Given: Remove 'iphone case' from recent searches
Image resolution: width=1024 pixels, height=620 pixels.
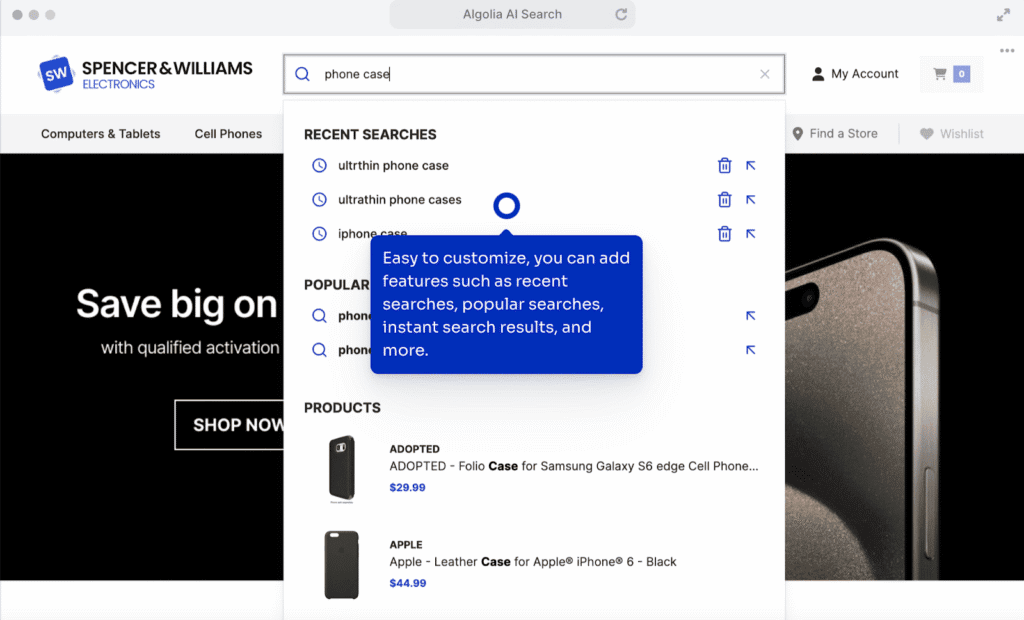Looking at the screenshot, I should [725, 234].
